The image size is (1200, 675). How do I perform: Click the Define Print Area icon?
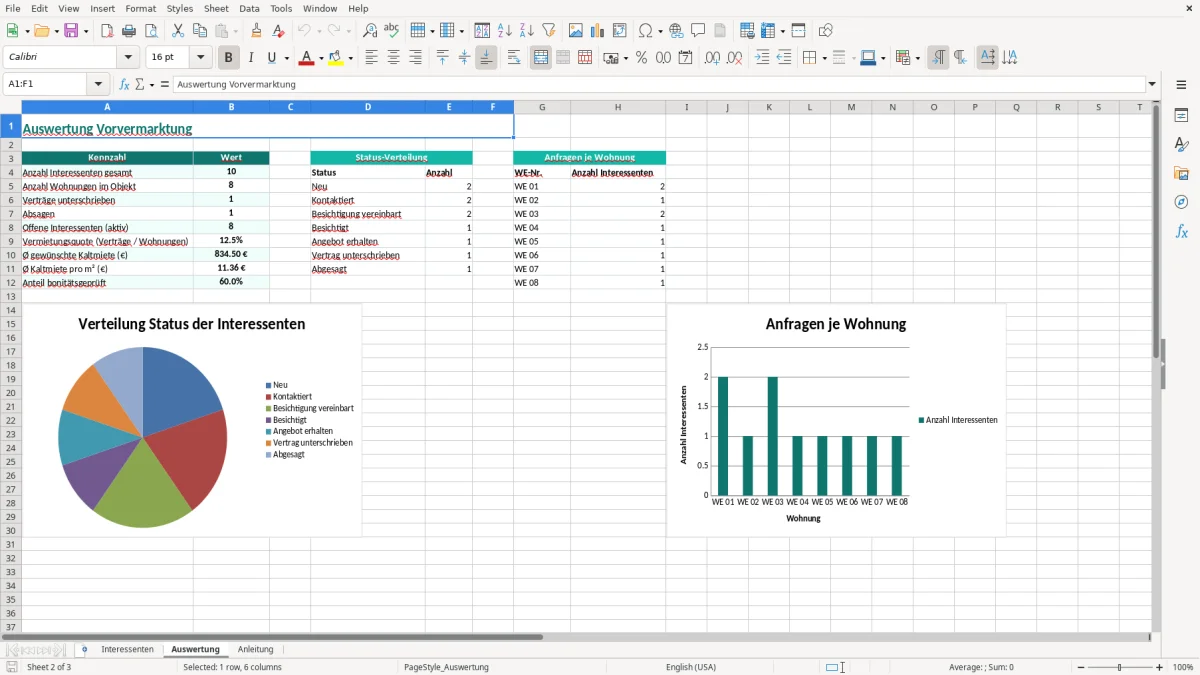coord(746,31)
